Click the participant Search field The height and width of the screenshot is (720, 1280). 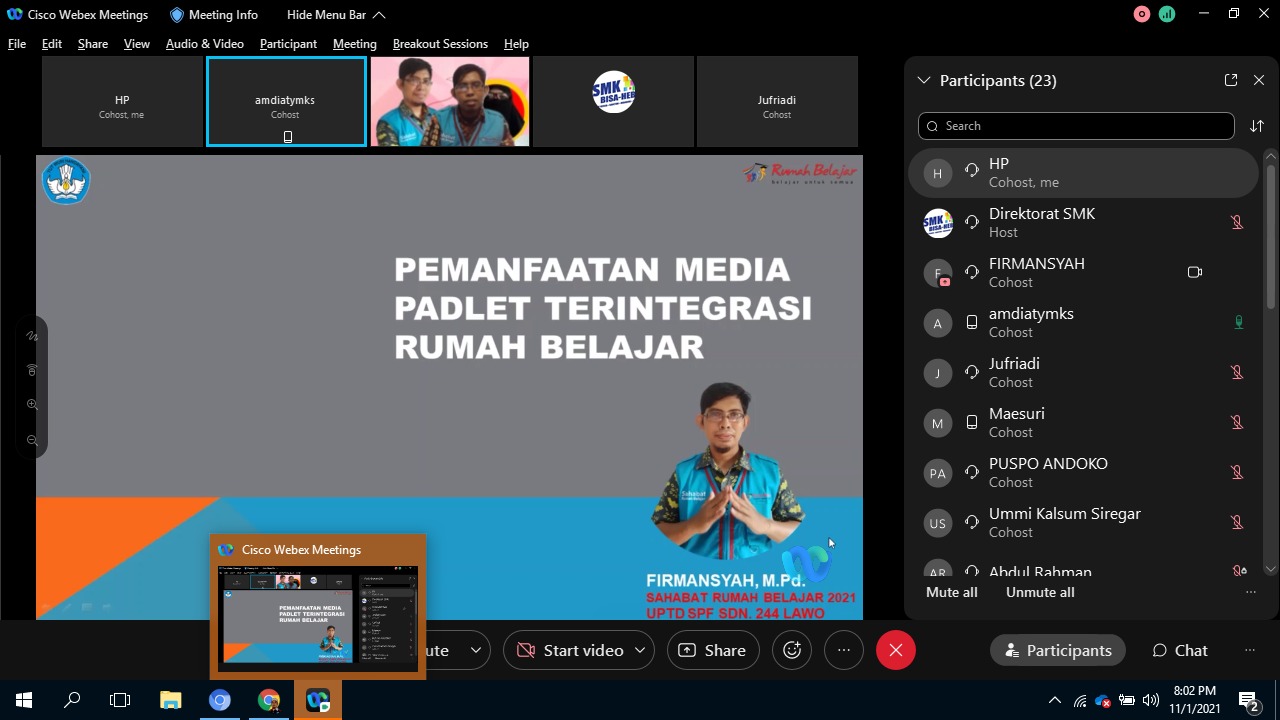(x=1076, y=126)
